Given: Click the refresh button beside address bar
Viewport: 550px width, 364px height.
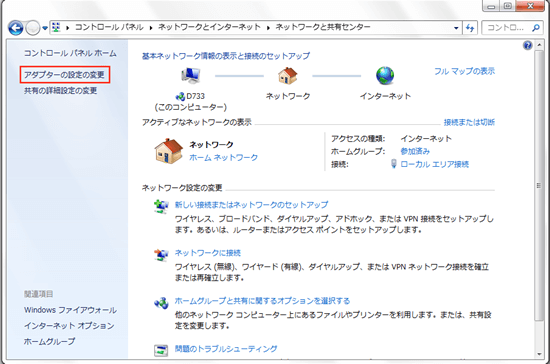Looking at the screenshot, I should 470,28.
